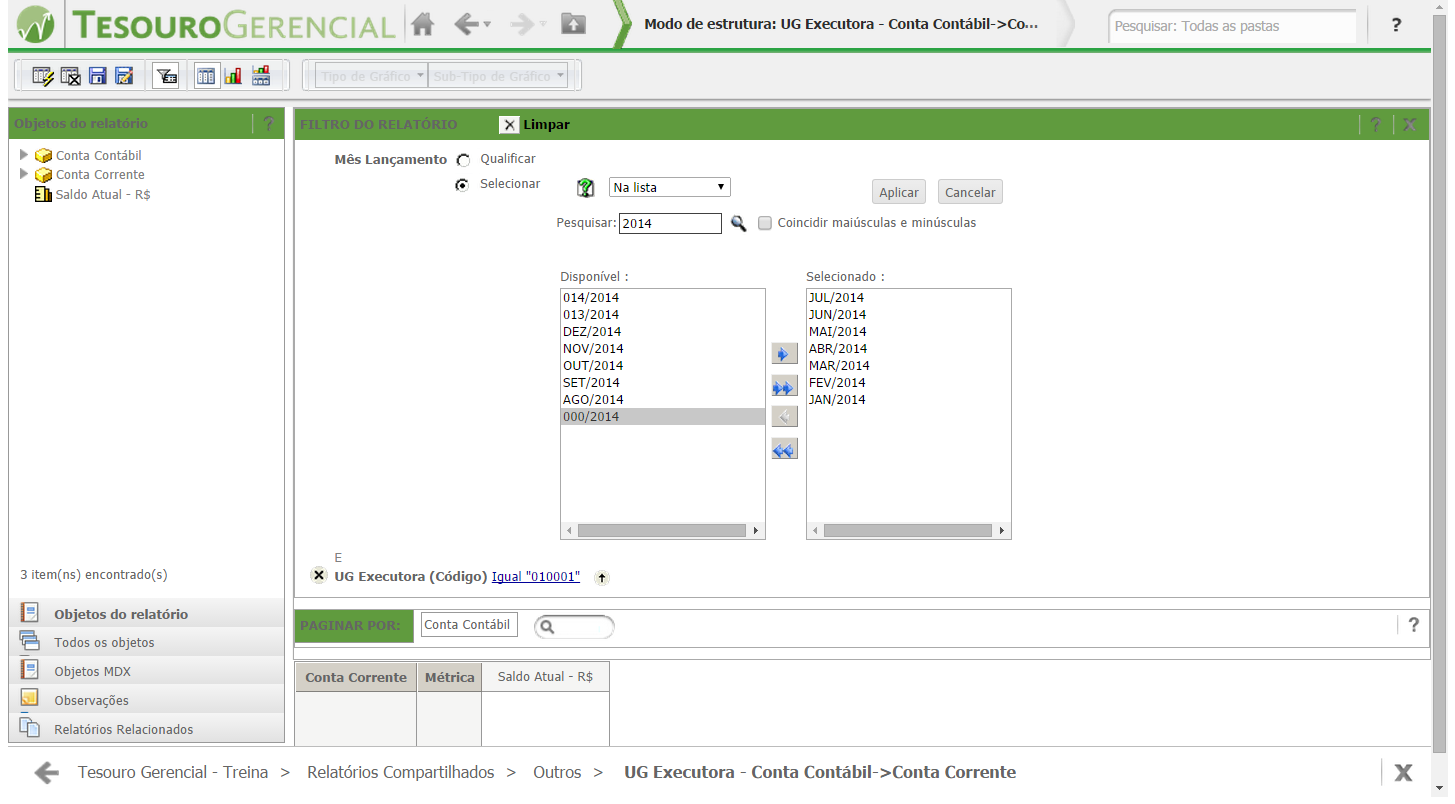This screenshot has height=804, width=1455.
Task: Open the Relatórios Relacionados tab
Action: 146,729
